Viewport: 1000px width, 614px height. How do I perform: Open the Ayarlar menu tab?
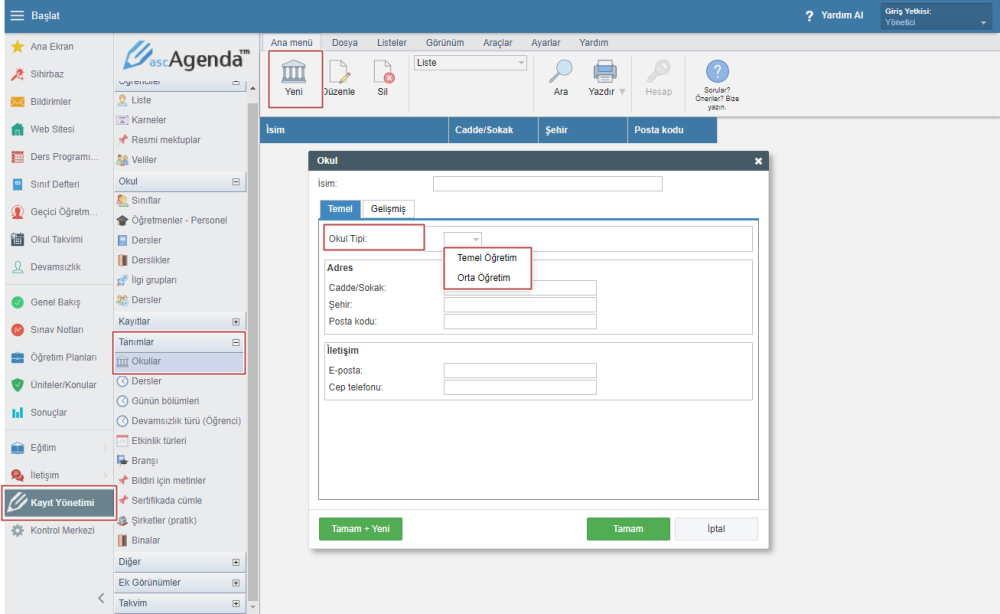545,43
